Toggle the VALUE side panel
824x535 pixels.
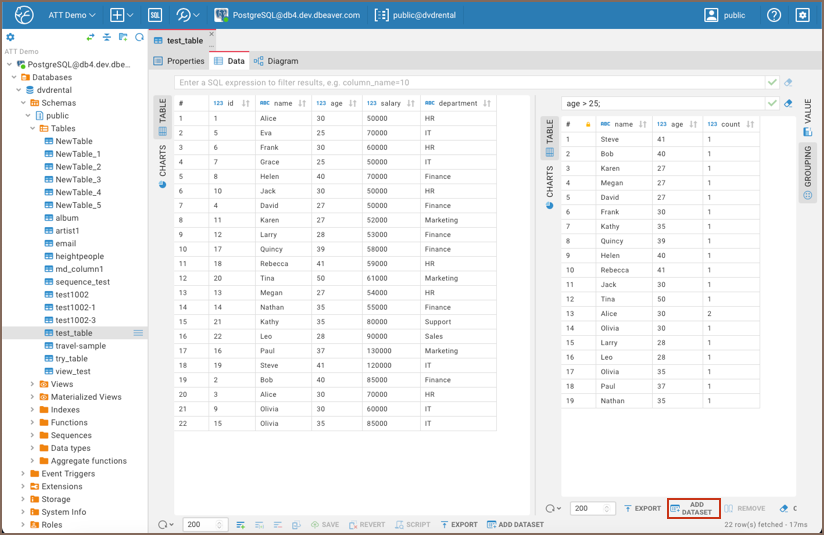click(x=808, y=117)
